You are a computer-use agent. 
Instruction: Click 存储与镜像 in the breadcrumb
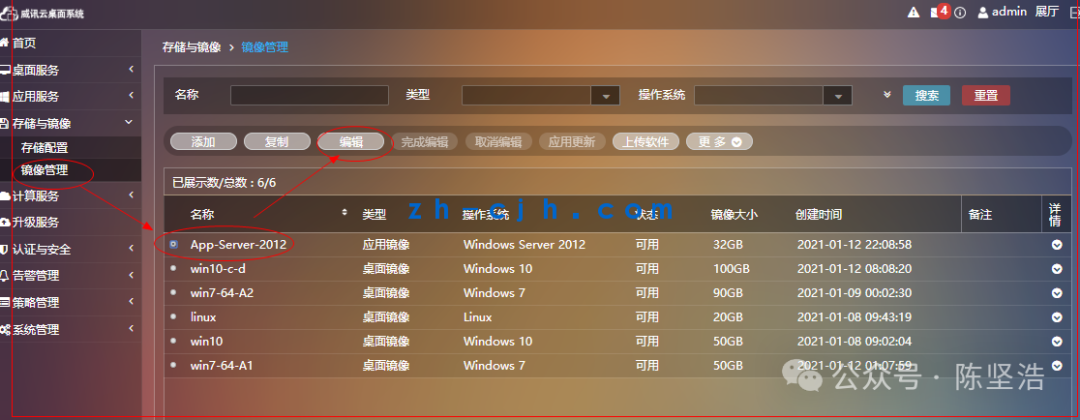pyautogui.click(x=191, y=48)
